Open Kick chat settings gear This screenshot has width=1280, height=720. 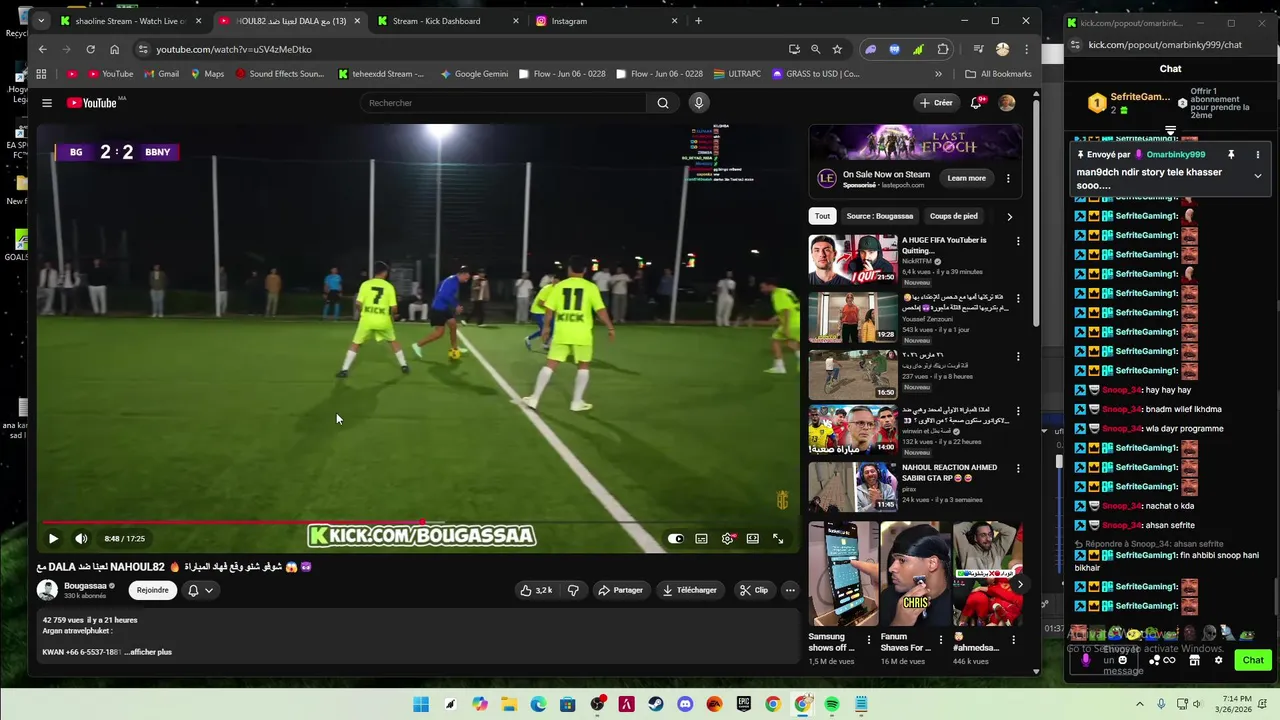[x=1218, y=660]
